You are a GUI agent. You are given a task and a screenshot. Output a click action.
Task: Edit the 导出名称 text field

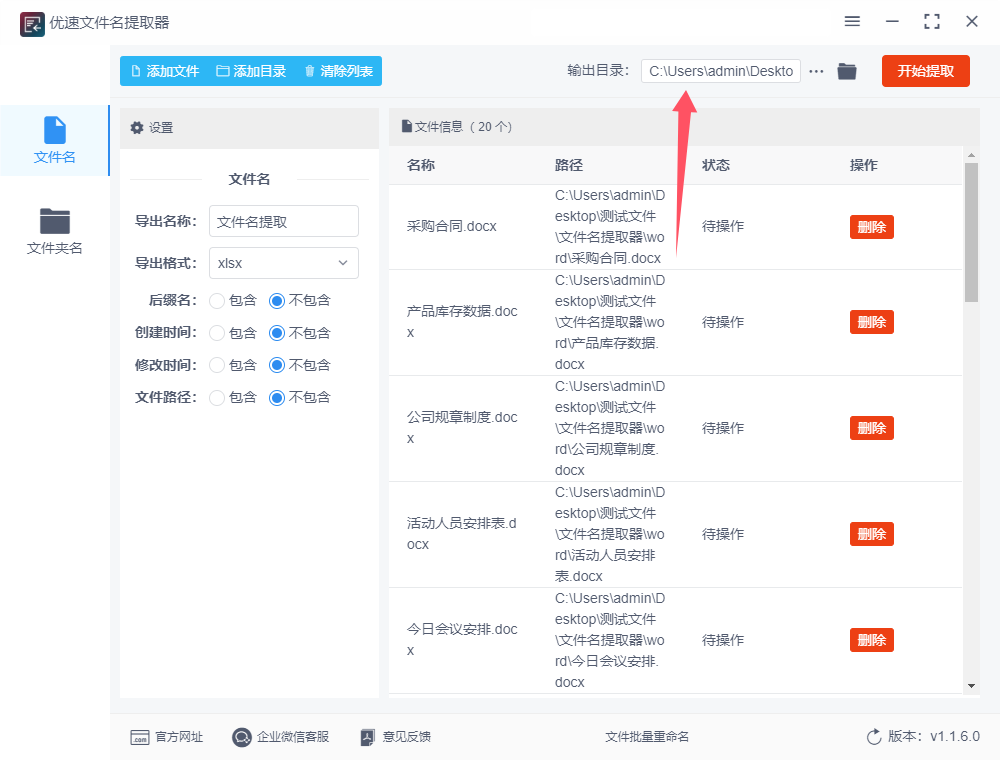(284, 221)
